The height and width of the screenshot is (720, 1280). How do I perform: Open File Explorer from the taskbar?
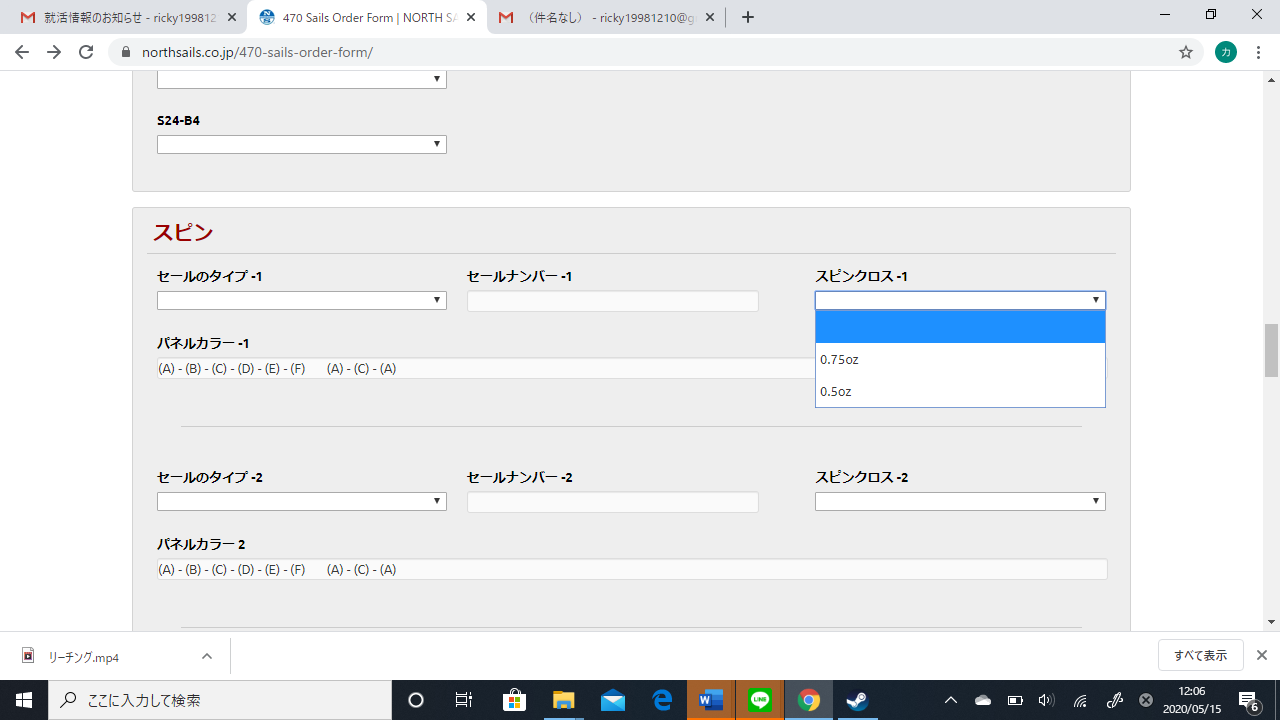tap(564, 700)
